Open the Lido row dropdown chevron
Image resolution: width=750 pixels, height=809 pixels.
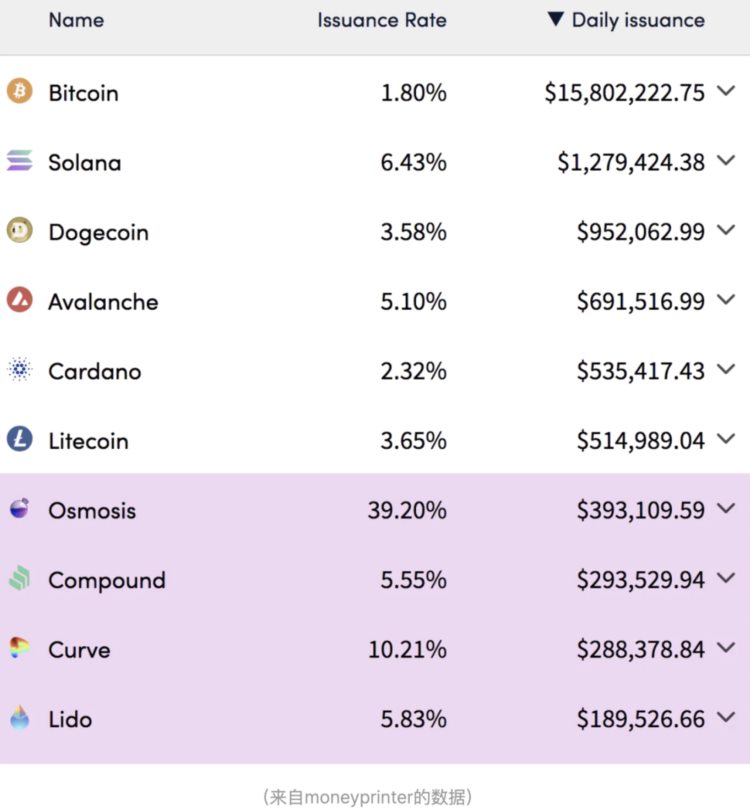coord(726,718)
